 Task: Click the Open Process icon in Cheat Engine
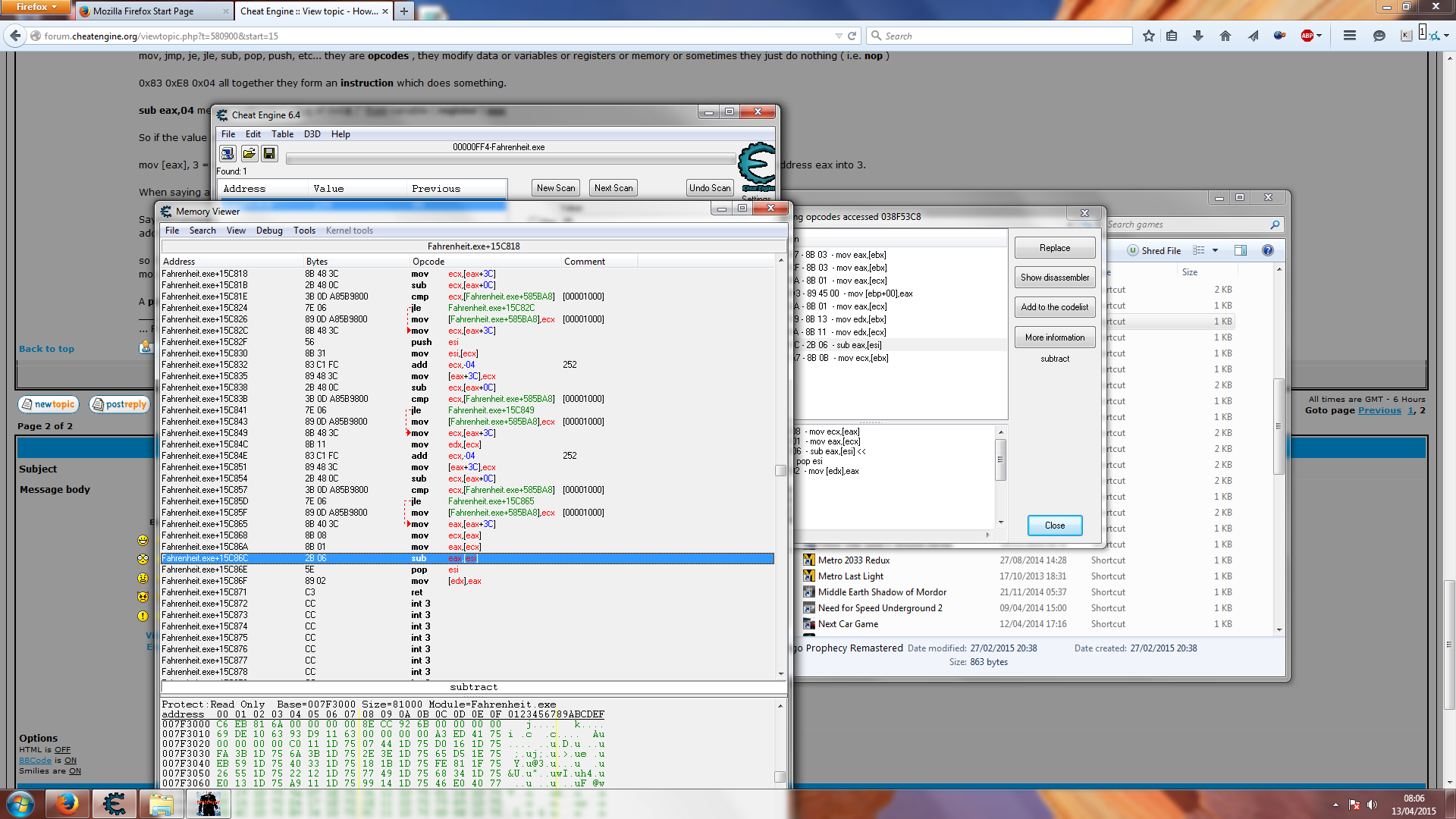coord(227,154)
